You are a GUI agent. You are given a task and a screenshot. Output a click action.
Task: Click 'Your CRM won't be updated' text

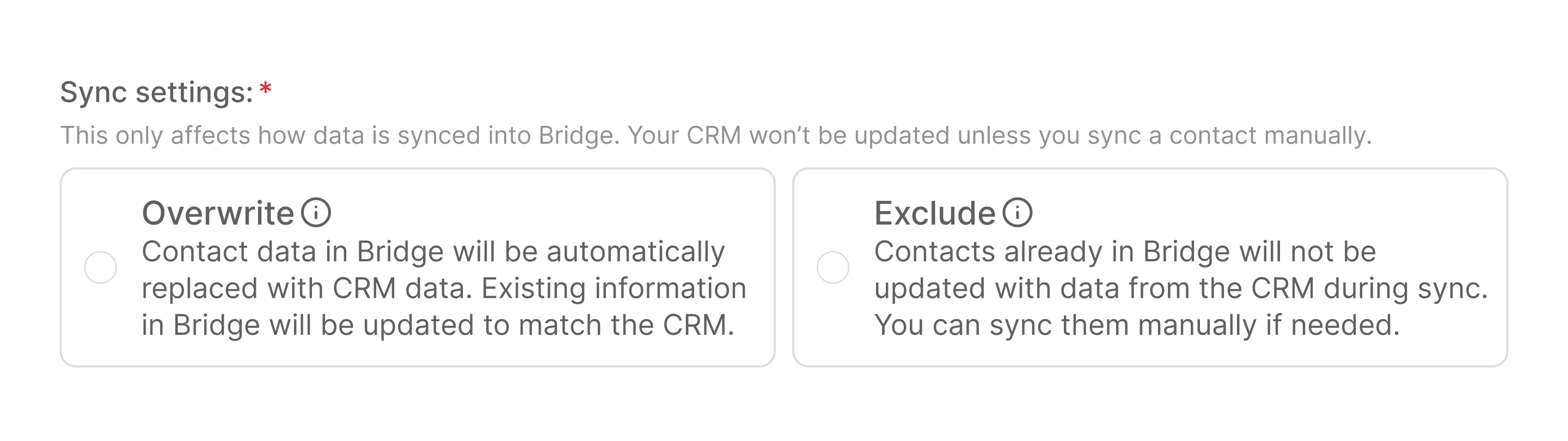click(x=788, y=135)
